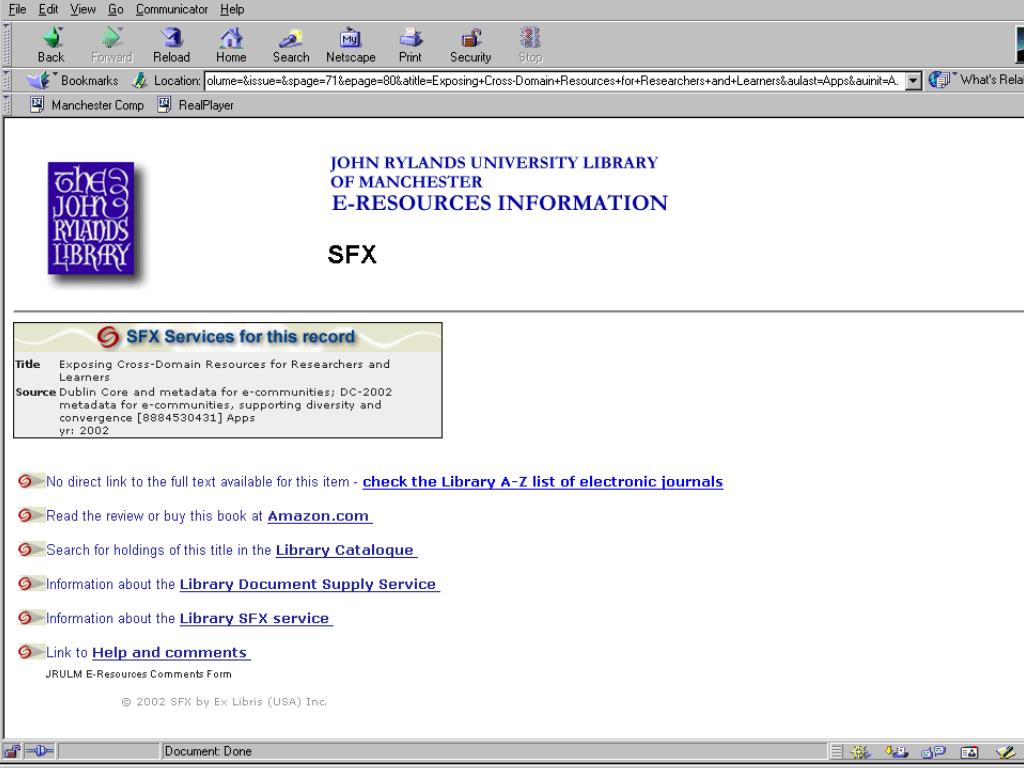1024x768 pixels.
Task: Click the page proxy icon beside Location
Action: [x=139, y=81]
